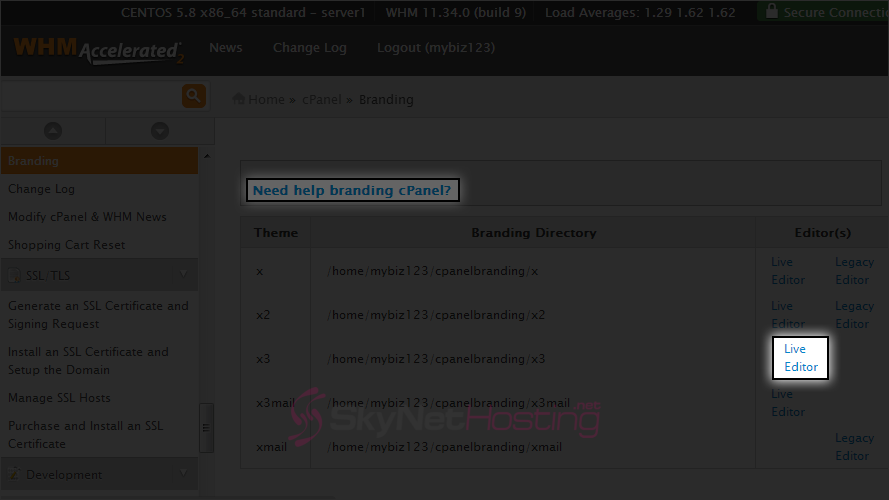The width and height of the screenshot is (889, 500).
Task: Collapse the Development section chevron
Action: (183, 473)
